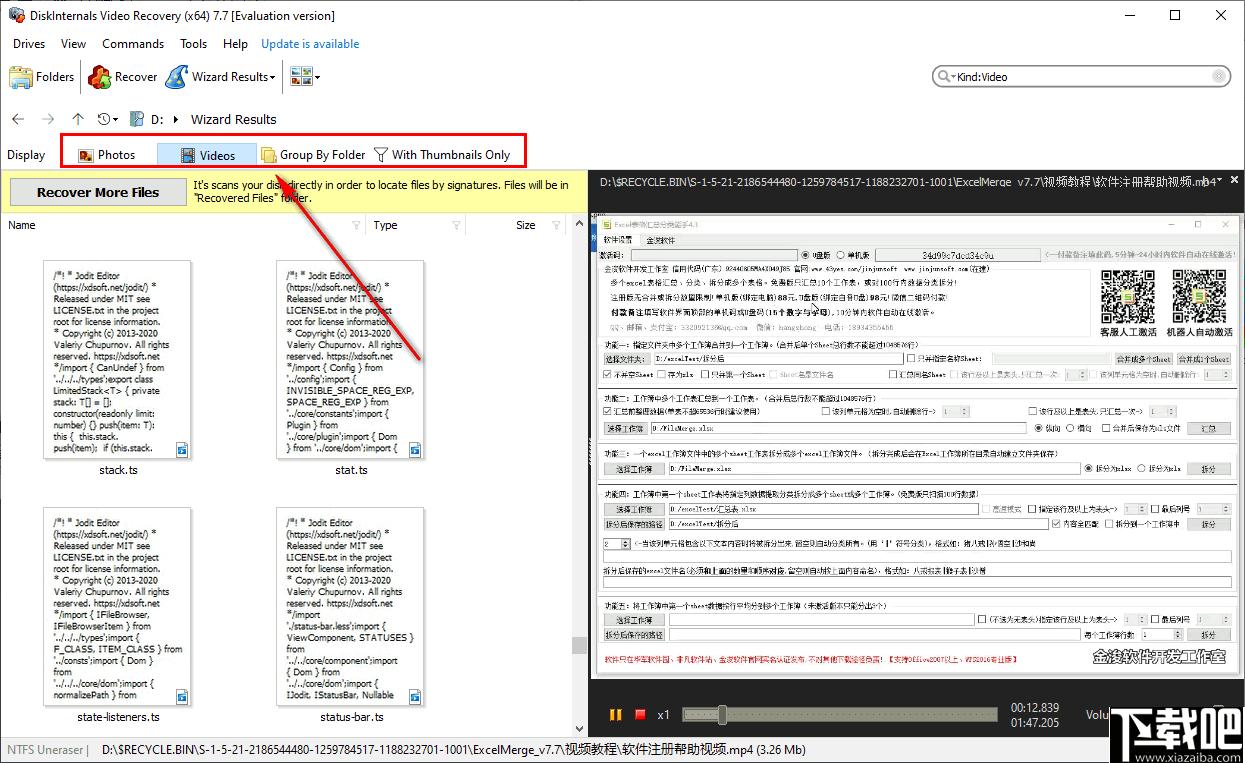
Task: Click the thumbnail view mode icon
Action: [300, 77]
